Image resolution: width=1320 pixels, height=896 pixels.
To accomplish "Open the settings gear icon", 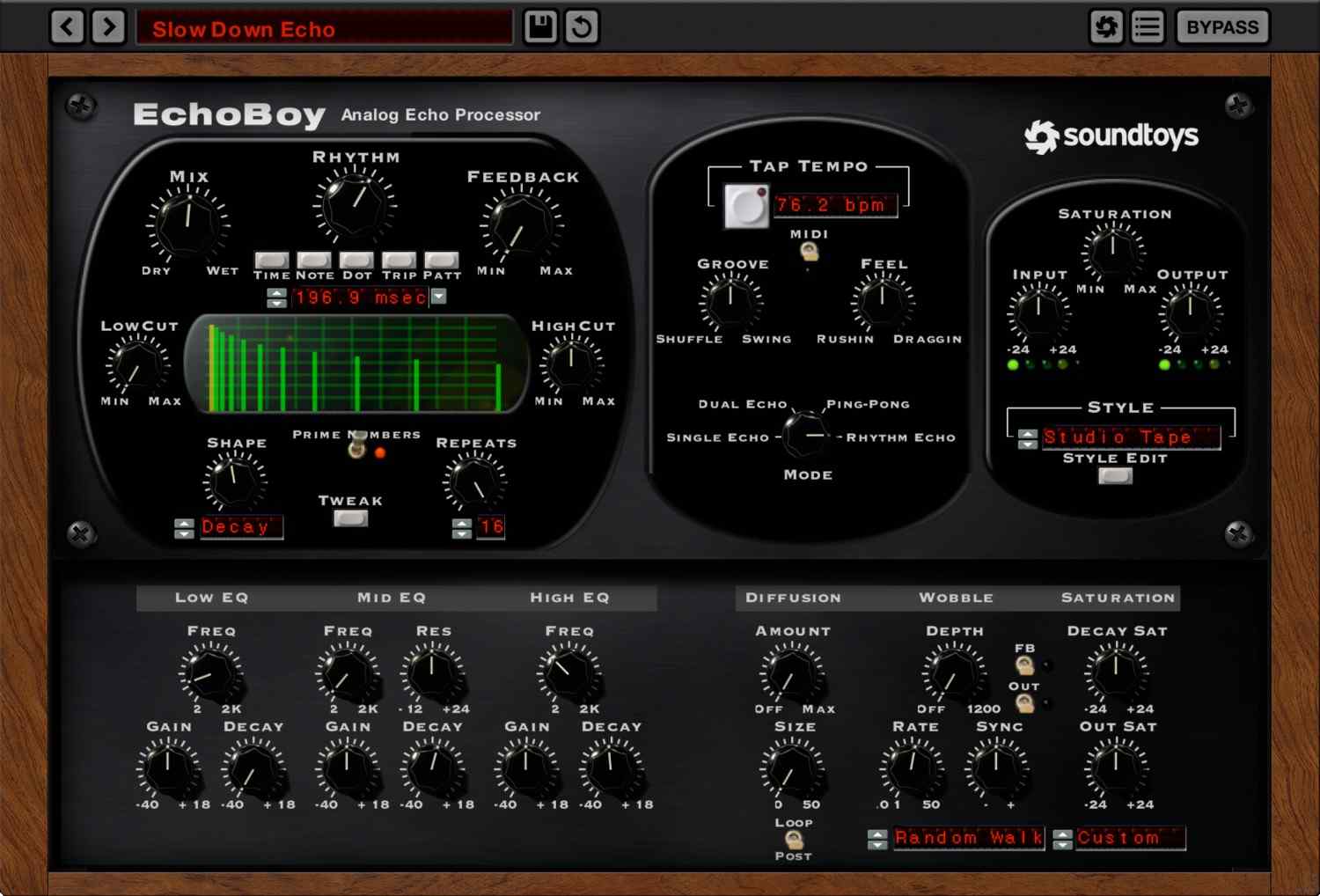I will (x=1106, y=27).
